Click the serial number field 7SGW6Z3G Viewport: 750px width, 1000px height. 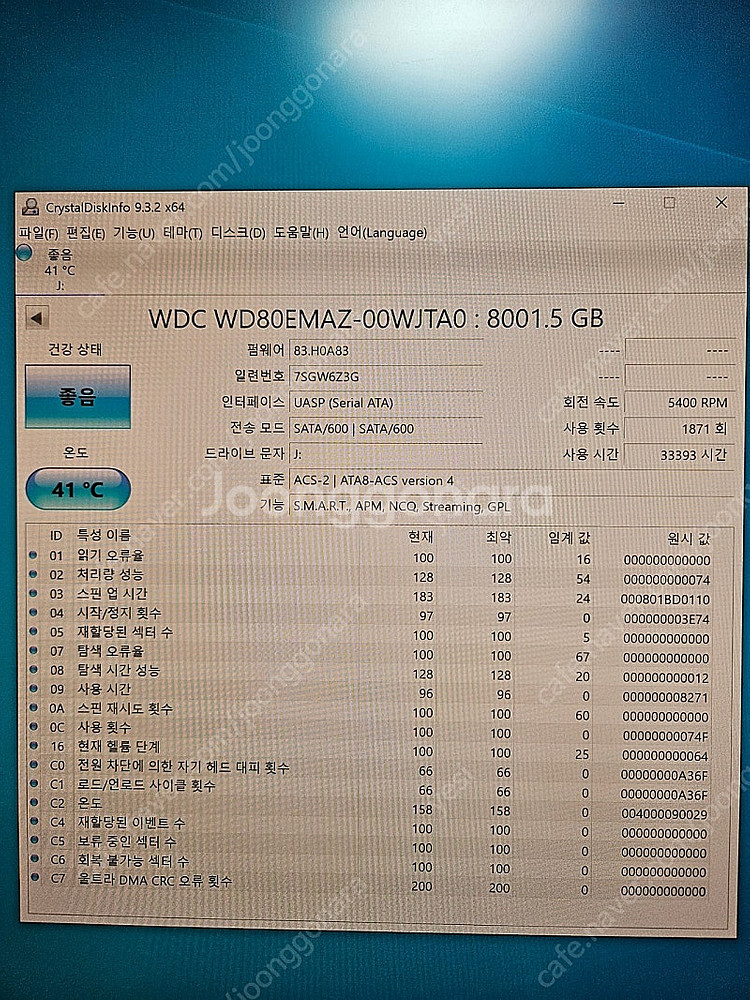click(386, 376)
